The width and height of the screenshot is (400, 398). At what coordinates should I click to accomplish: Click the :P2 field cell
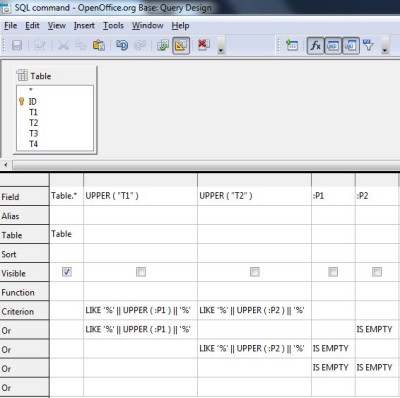pos(377,196)
